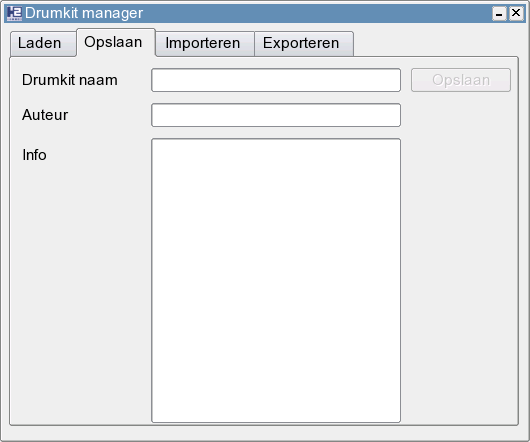Click the Hydrogen H2 icon in title bar

(14, 14)
